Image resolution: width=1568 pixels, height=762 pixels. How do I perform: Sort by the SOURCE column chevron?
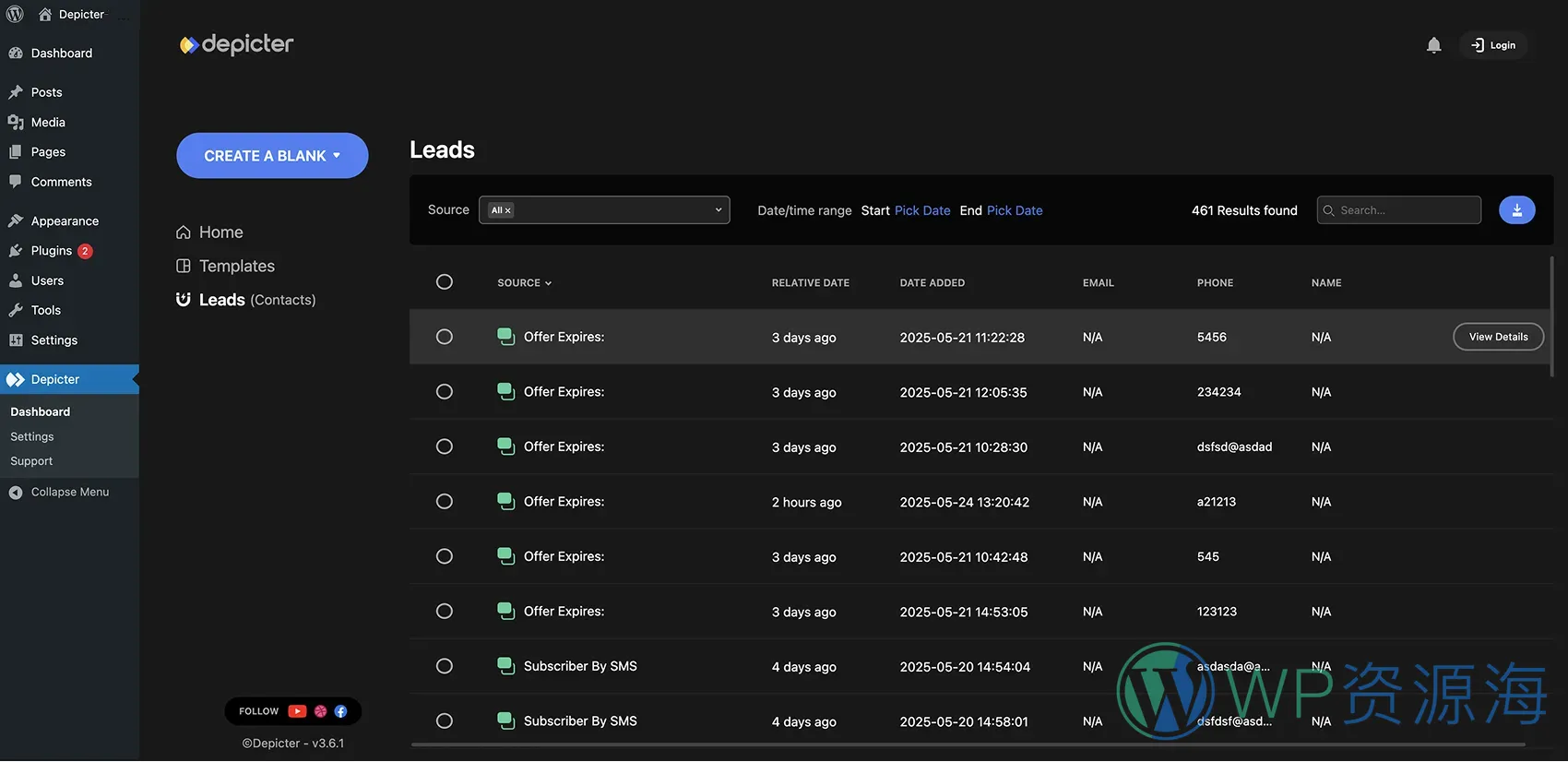pos(548,283)
